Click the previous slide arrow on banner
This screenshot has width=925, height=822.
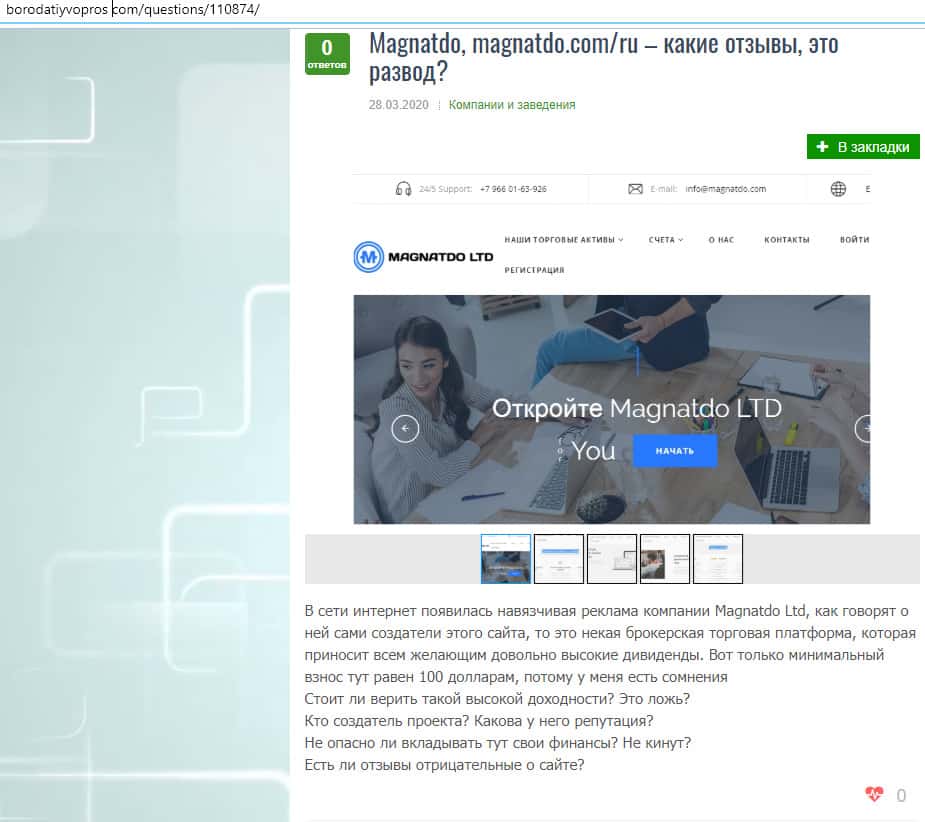tap(405, 428)
